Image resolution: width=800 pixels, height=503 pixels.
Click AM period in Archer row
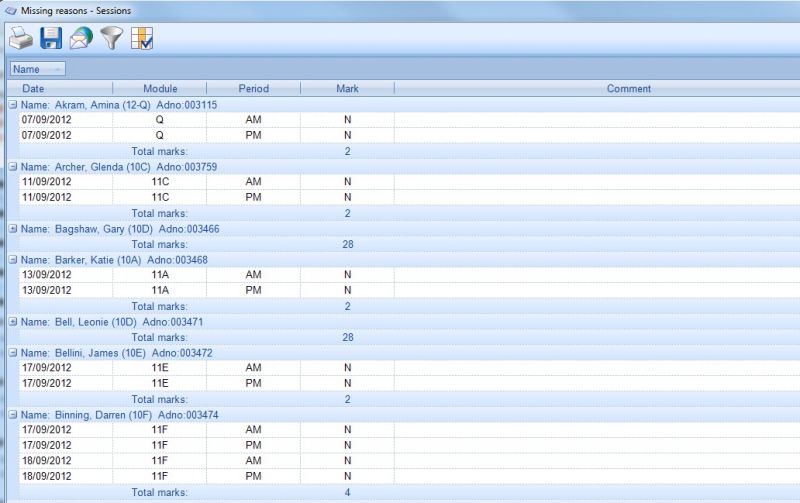point(254,182)
